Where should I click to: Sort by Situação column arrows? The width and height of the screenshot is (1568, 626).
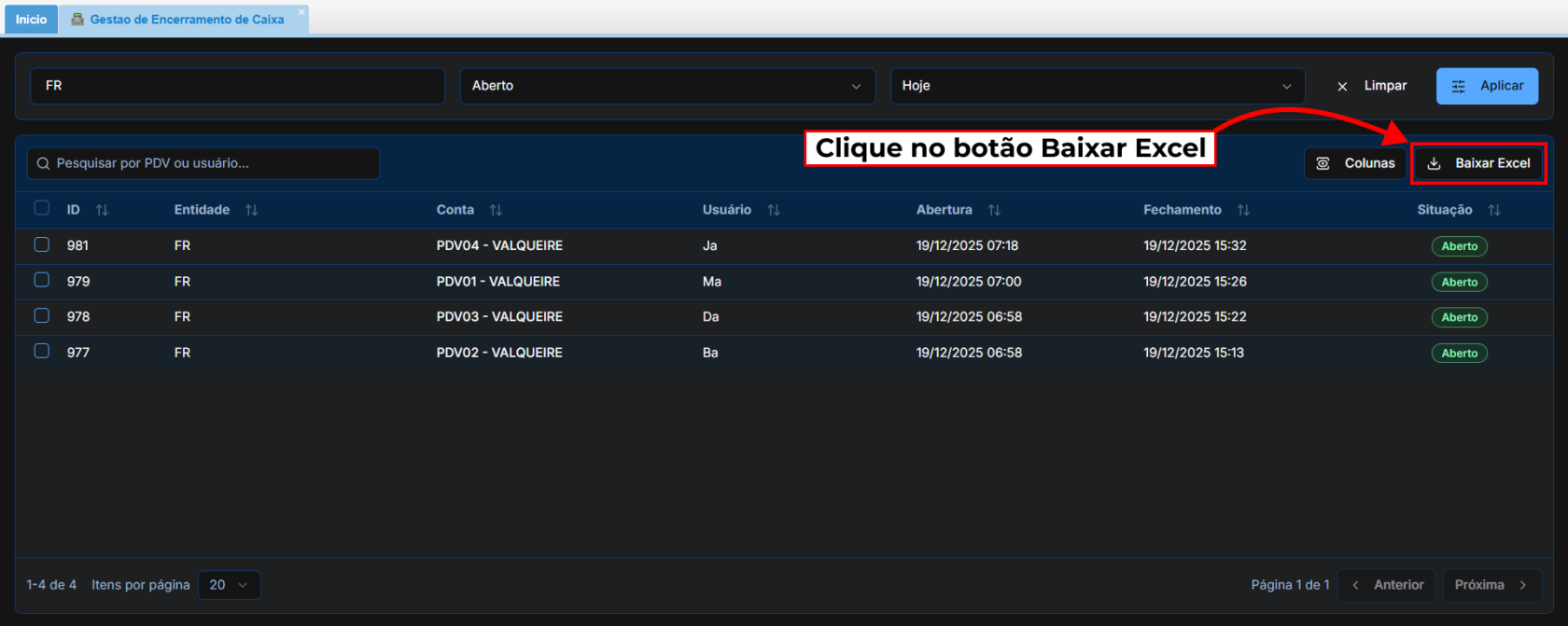(1493, 210)
